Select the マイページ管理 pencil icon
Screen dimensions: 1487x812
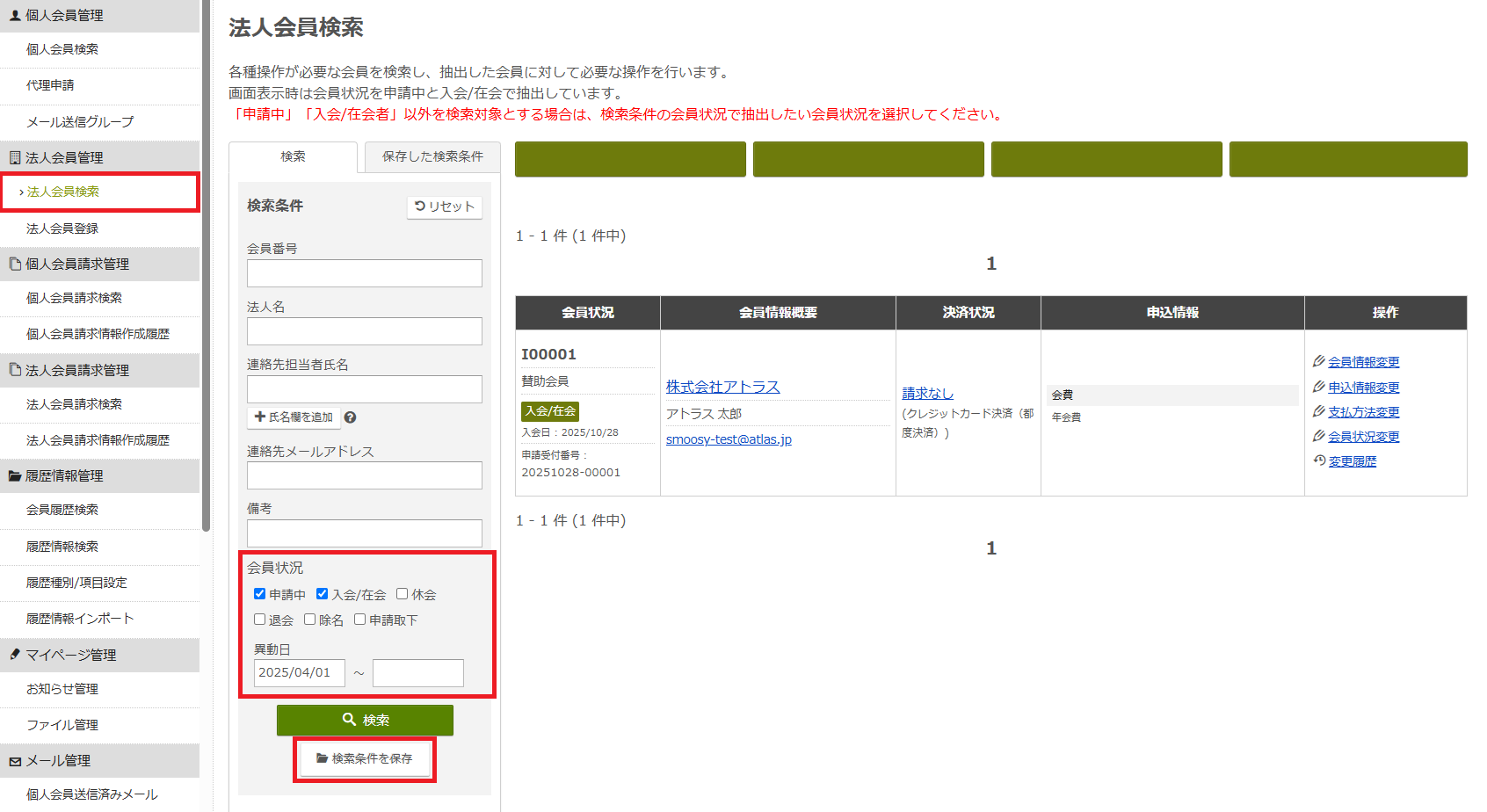13,655
